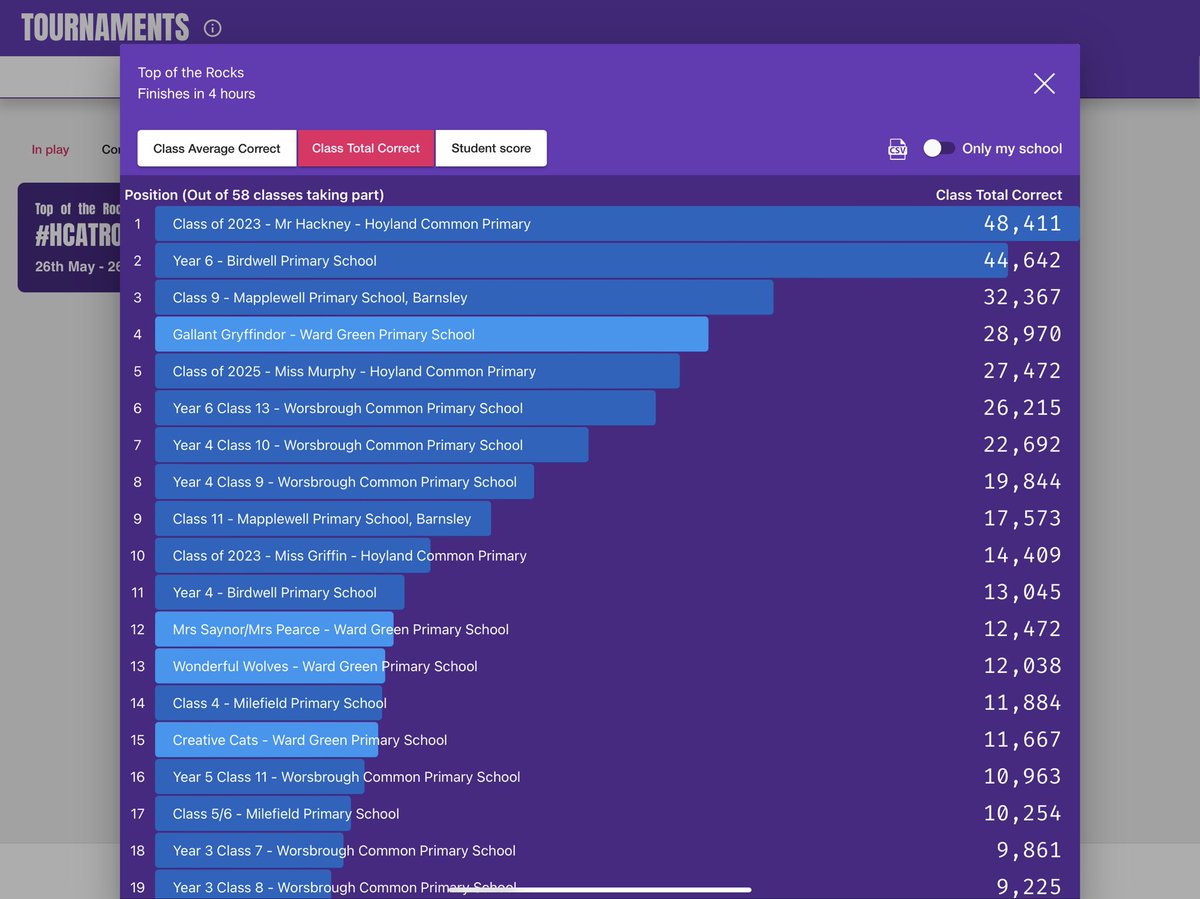Select the Class Total Correct tab

366,148
